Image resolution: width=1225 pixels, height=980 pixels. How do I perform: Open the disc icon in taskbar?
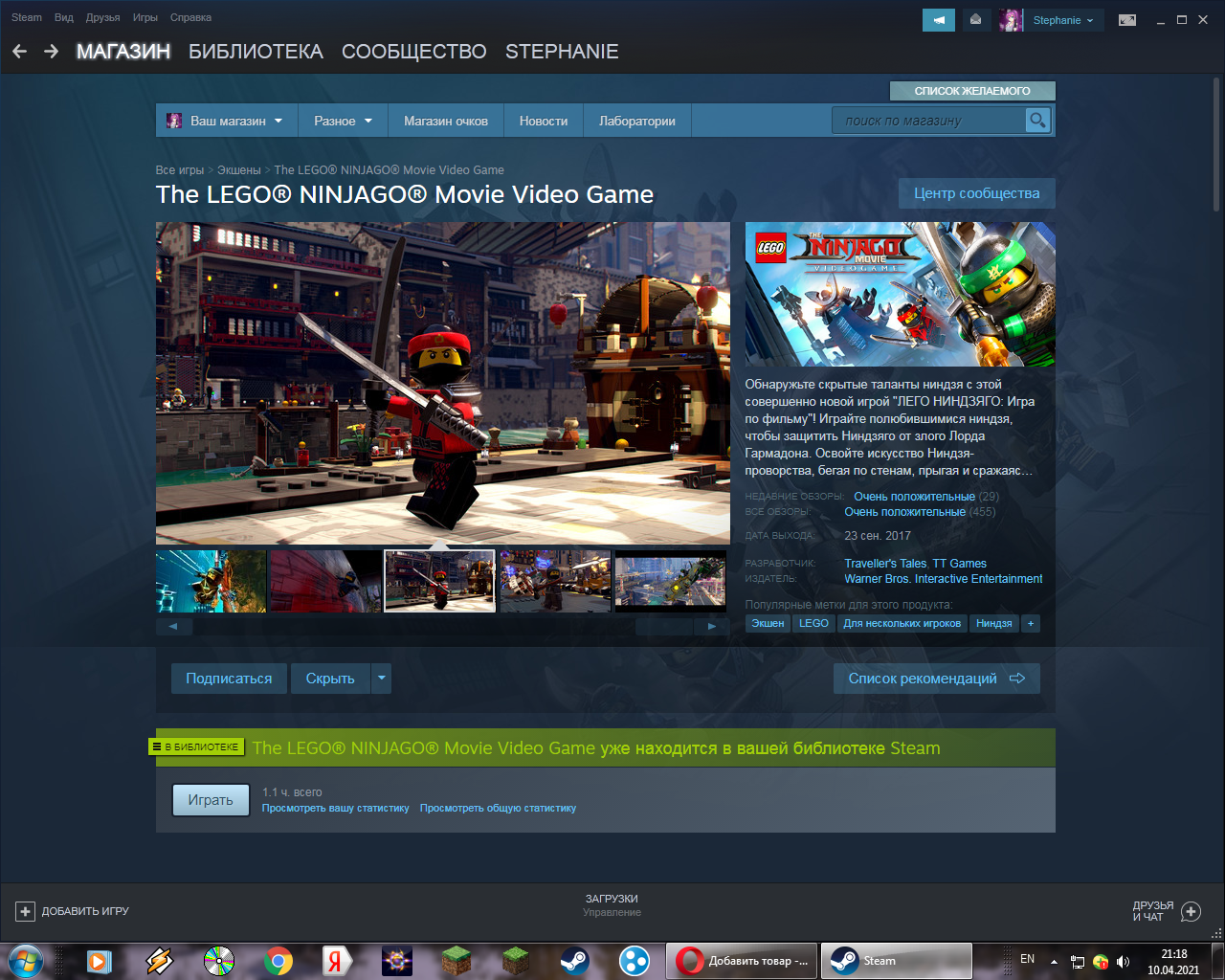point(219,961)
